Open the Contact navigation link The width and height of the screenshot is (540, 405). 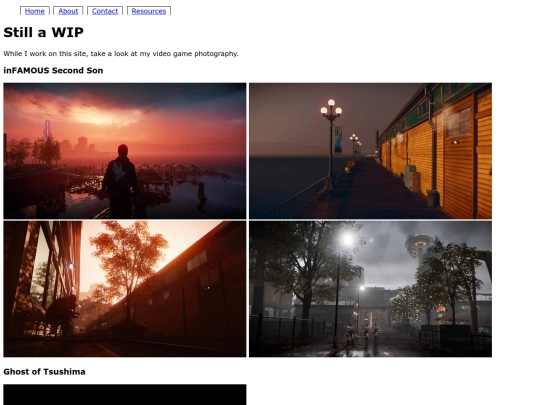point(105,11)
